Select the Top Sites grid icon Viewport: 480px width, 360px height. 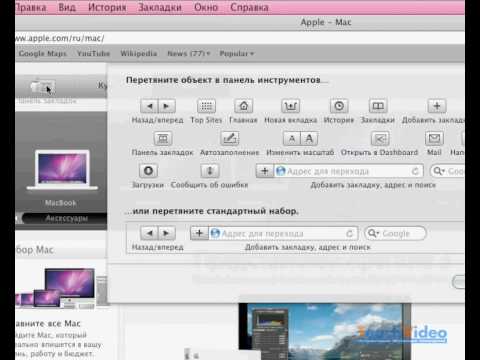206,106
